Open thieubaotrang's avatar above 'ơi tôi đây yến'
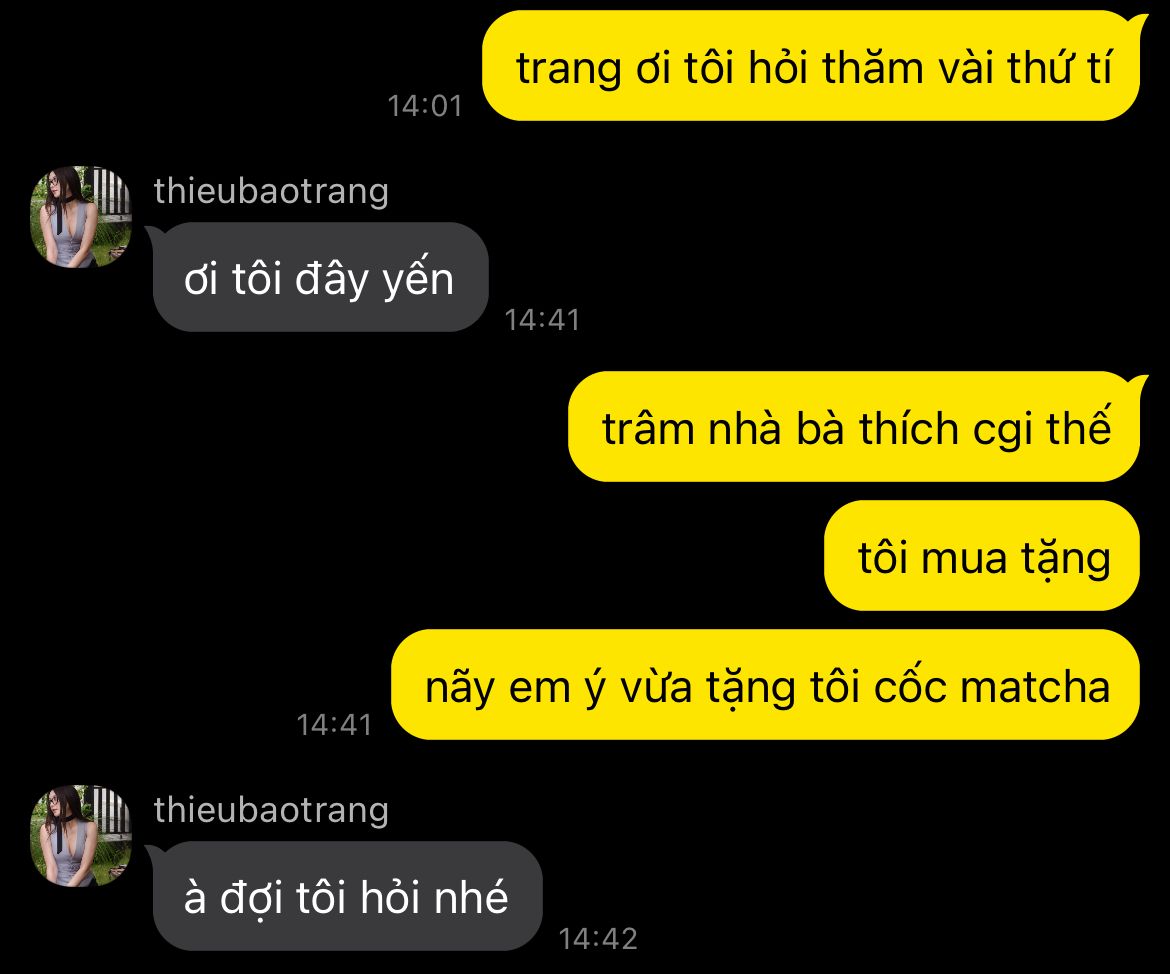This screenshot has height=974, width=1170. (x=81, y=216)
